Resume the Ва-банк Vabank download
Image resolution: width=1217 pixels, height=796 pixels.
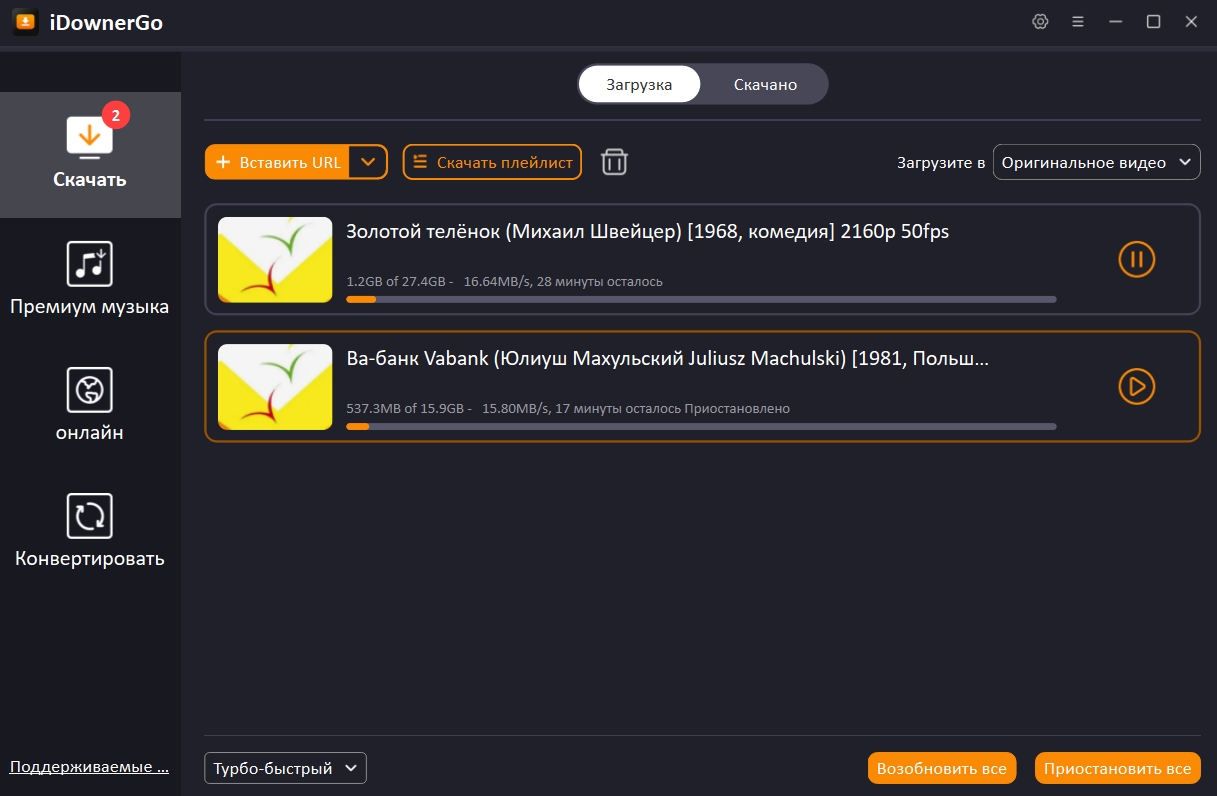pyautogui.click(x=1136, y=386)
